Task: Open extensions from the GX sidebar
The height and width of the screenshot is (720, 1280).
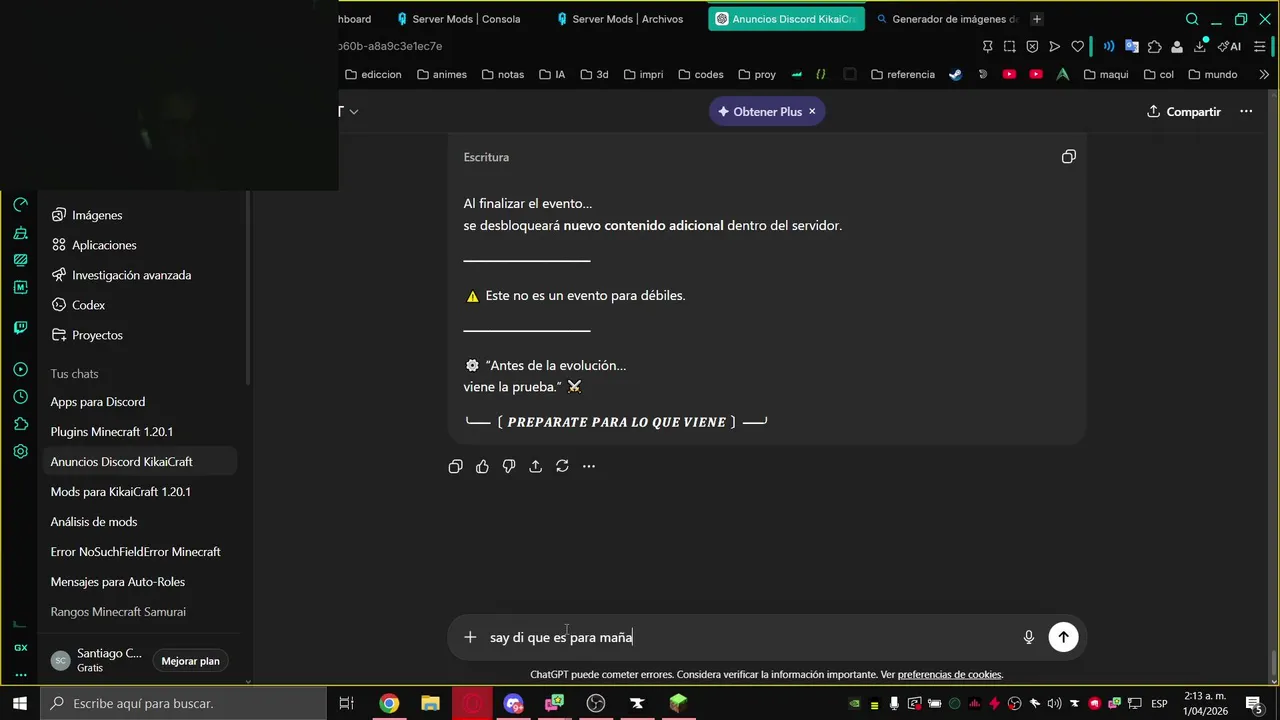Action: click(20, 424)
